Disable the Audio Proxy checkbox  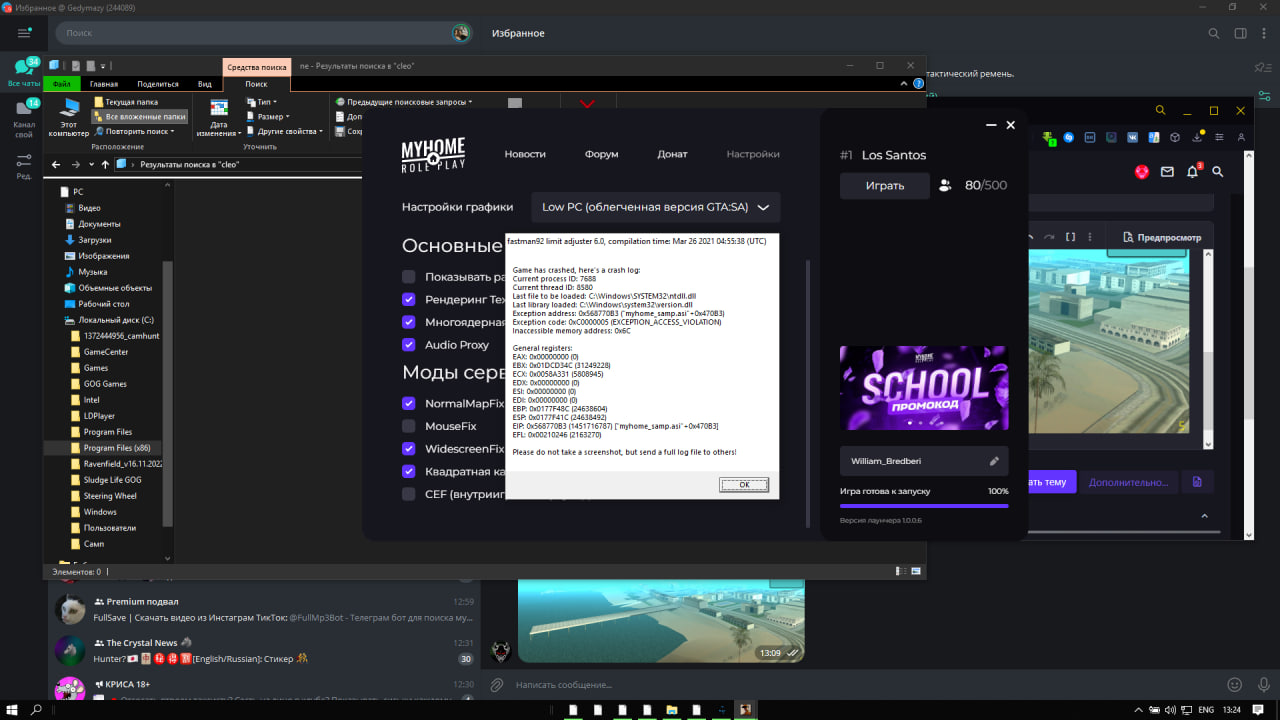click(408, 345)
